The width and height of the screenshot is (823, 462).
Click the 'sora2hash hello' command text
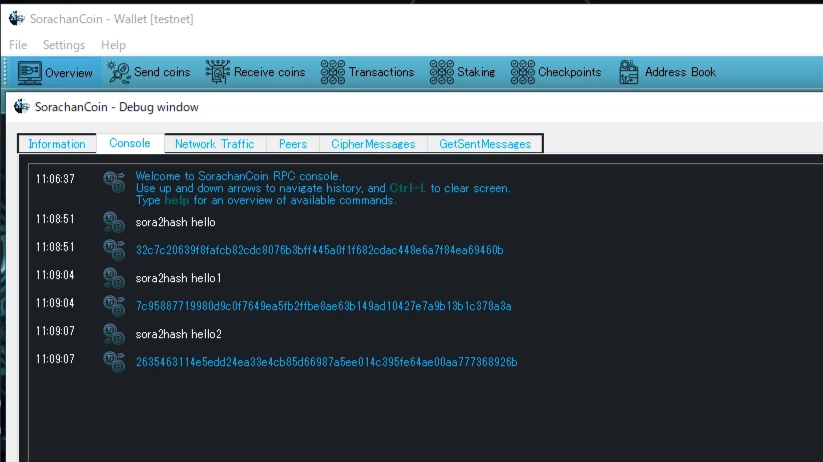tap(175, 222)
